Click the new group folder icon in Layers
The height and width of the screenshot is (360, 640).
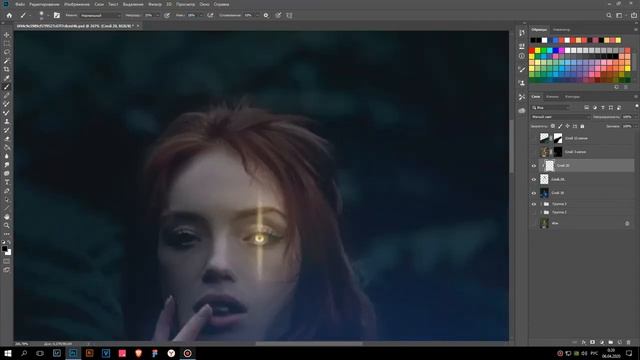pos(611,342)
